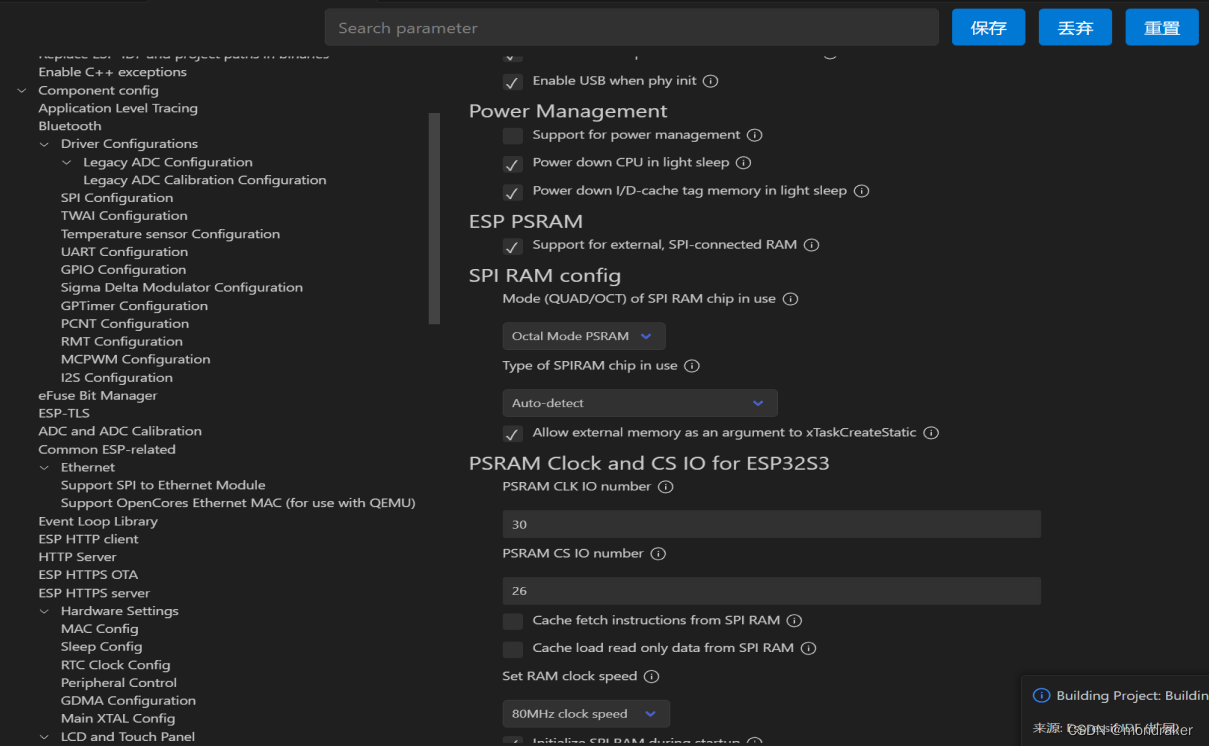
Task: Open the Octal Mode PSRAM dropdown
Action: (x=583, y=336)
